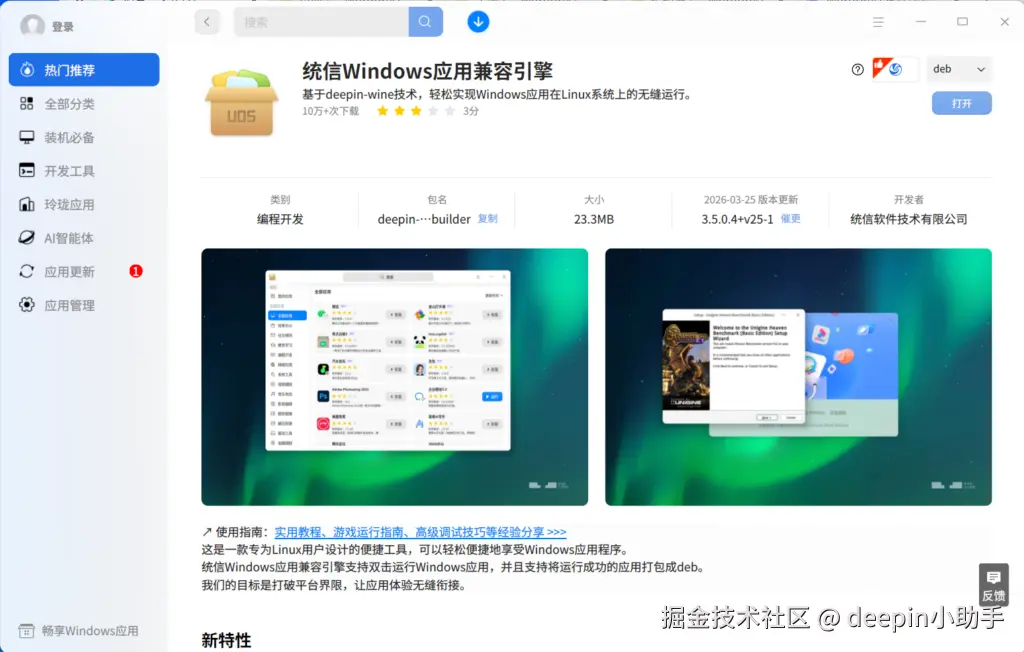Open 应用管理 section
1024x652 pixels.
(x=84, y=305)
